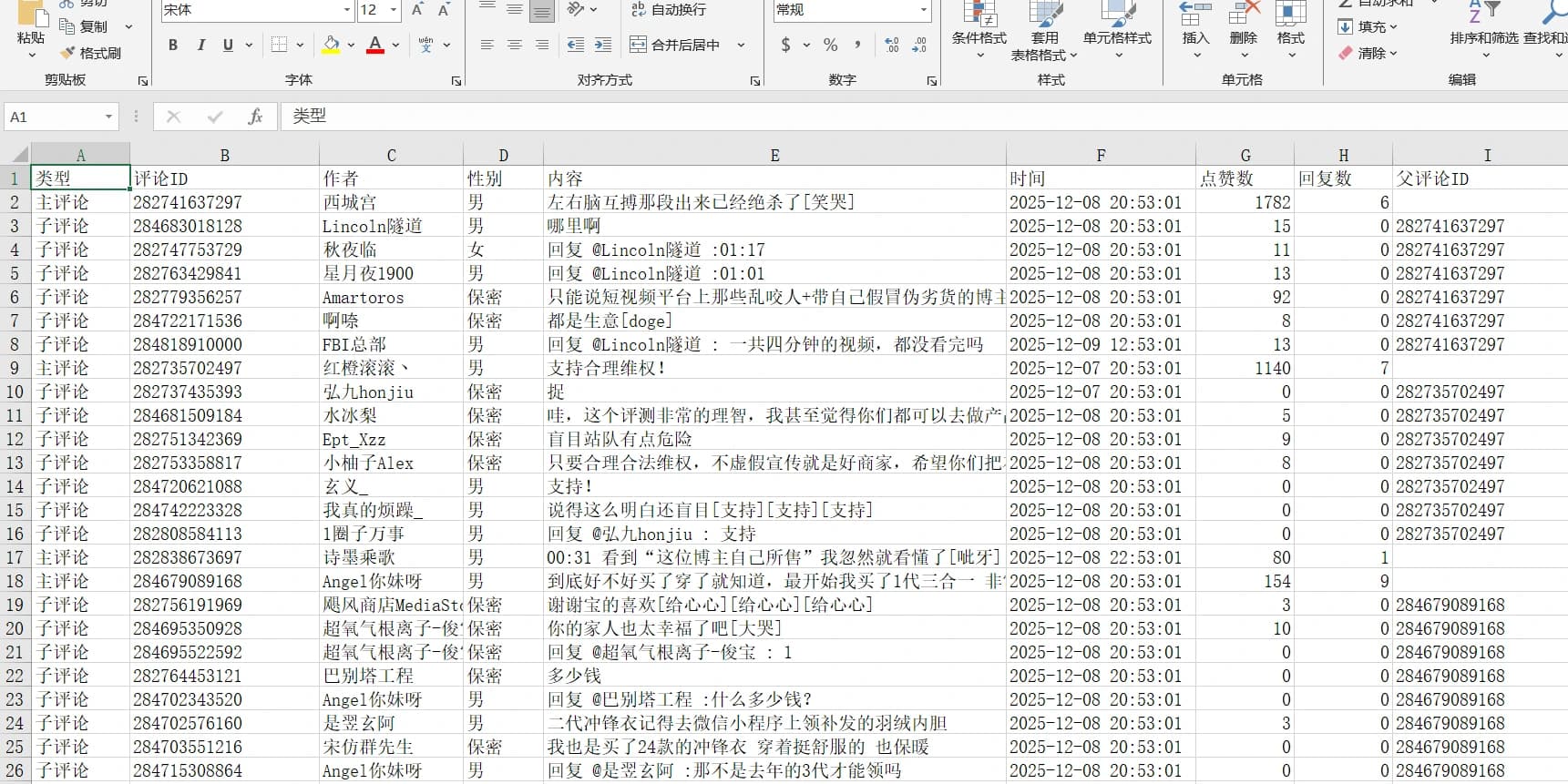Open font color dropdown arrow
Image resolution: width=1568 pixels, height=784 pixels.
(396, 45)
